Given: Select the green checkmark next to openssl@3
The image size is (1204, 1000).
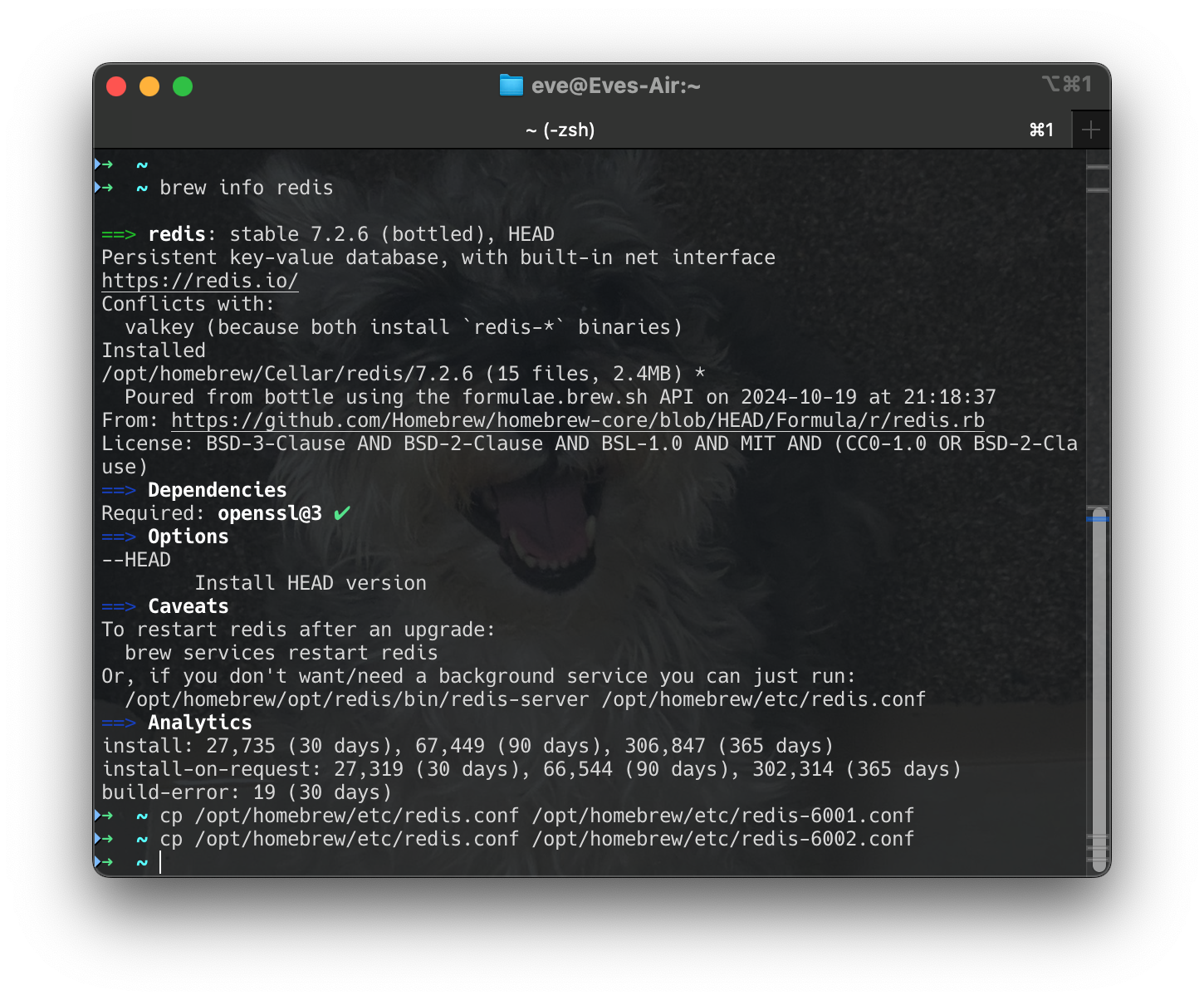Looking at the screenshot, I should click(340, 513).
